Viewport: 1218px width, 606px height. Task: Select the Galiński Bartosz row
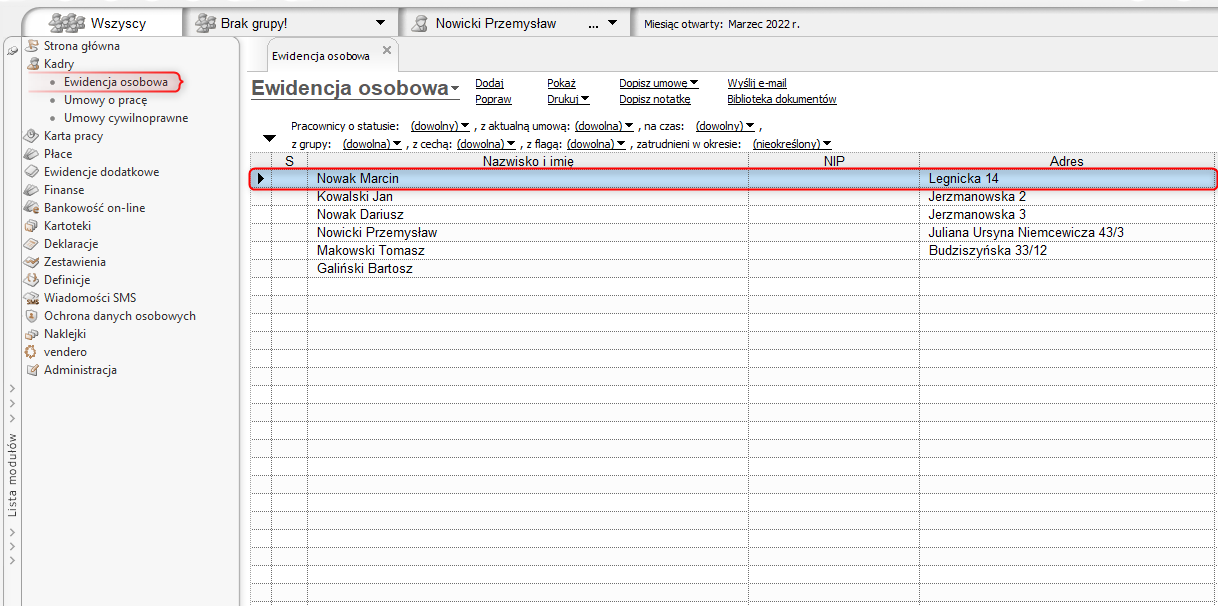[x=733, y=269]
